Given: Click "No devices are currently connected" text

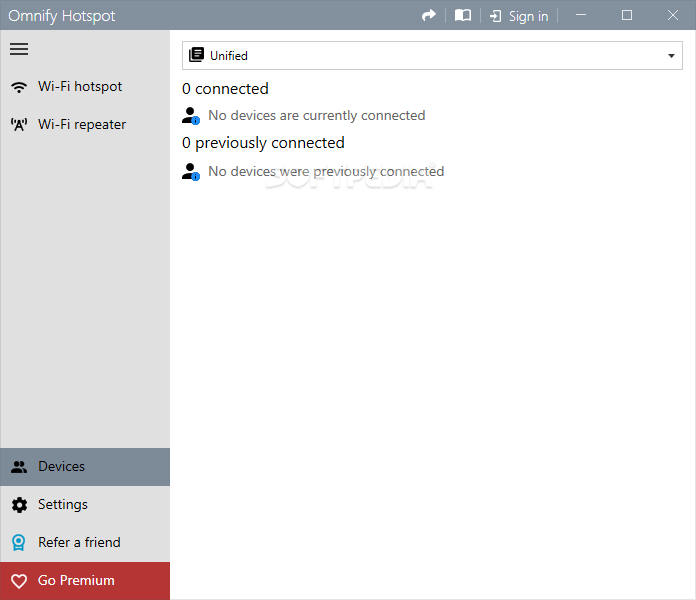Looking at the screenshot, I should 317,115.
